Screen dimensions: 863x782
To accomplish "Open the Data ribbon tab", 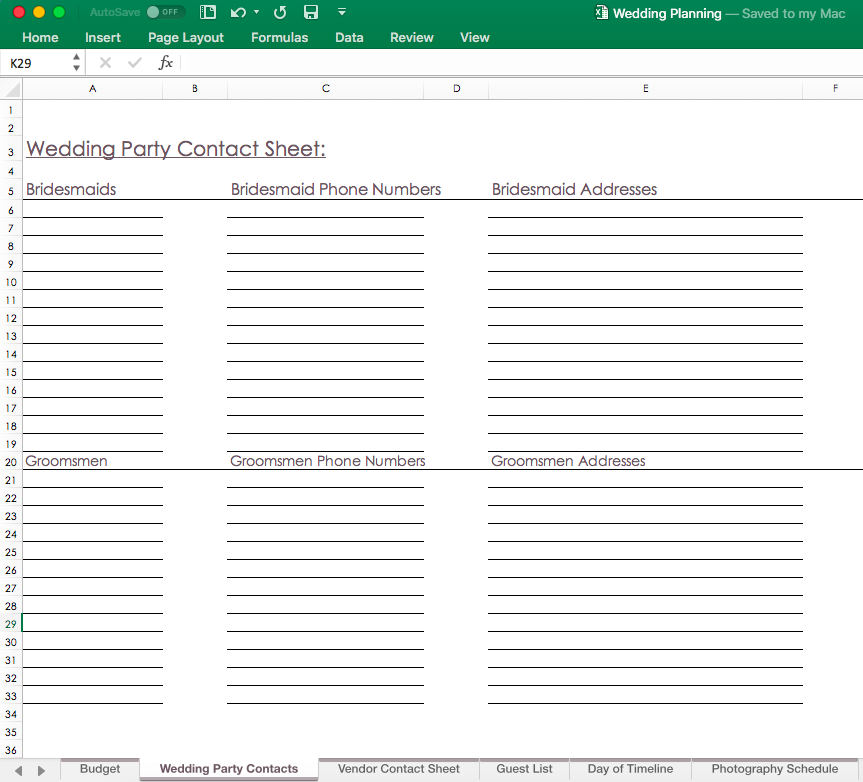I will point(349,37).
